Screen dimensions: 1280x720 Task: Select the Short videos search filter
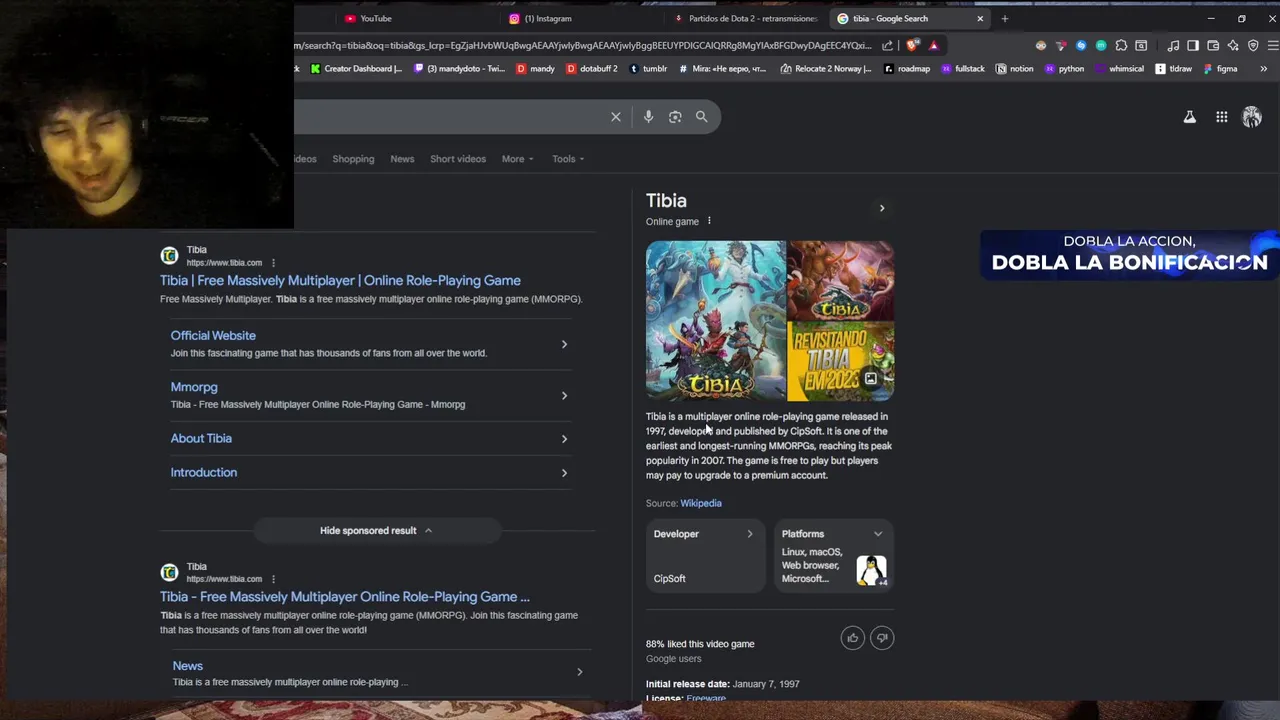(458, 159)
